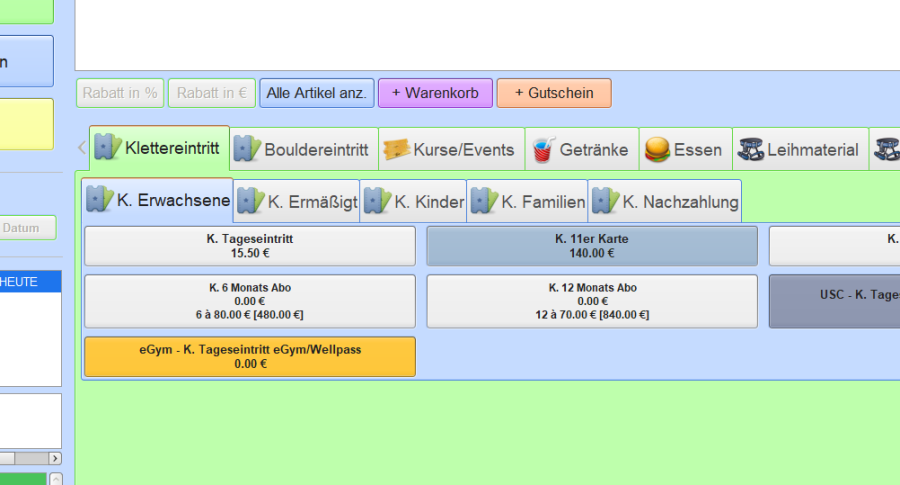This screenshot has height=485, width=900.
Task: Select the yellow ticket icon for Kurse/Events
Action: pyautogui.click(x=396, y=150)
